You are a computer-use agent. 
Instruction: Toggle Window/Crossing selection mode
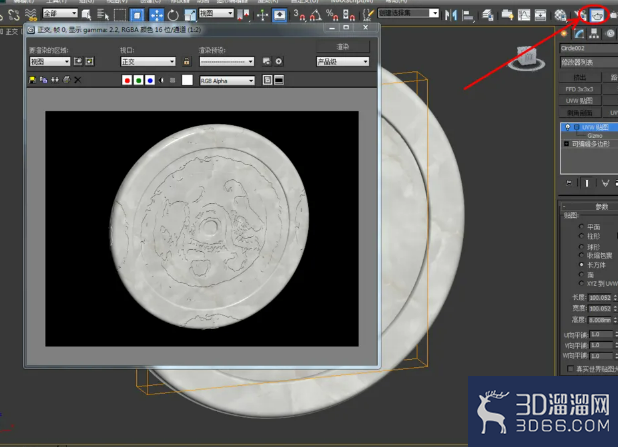tap(137, 15)
